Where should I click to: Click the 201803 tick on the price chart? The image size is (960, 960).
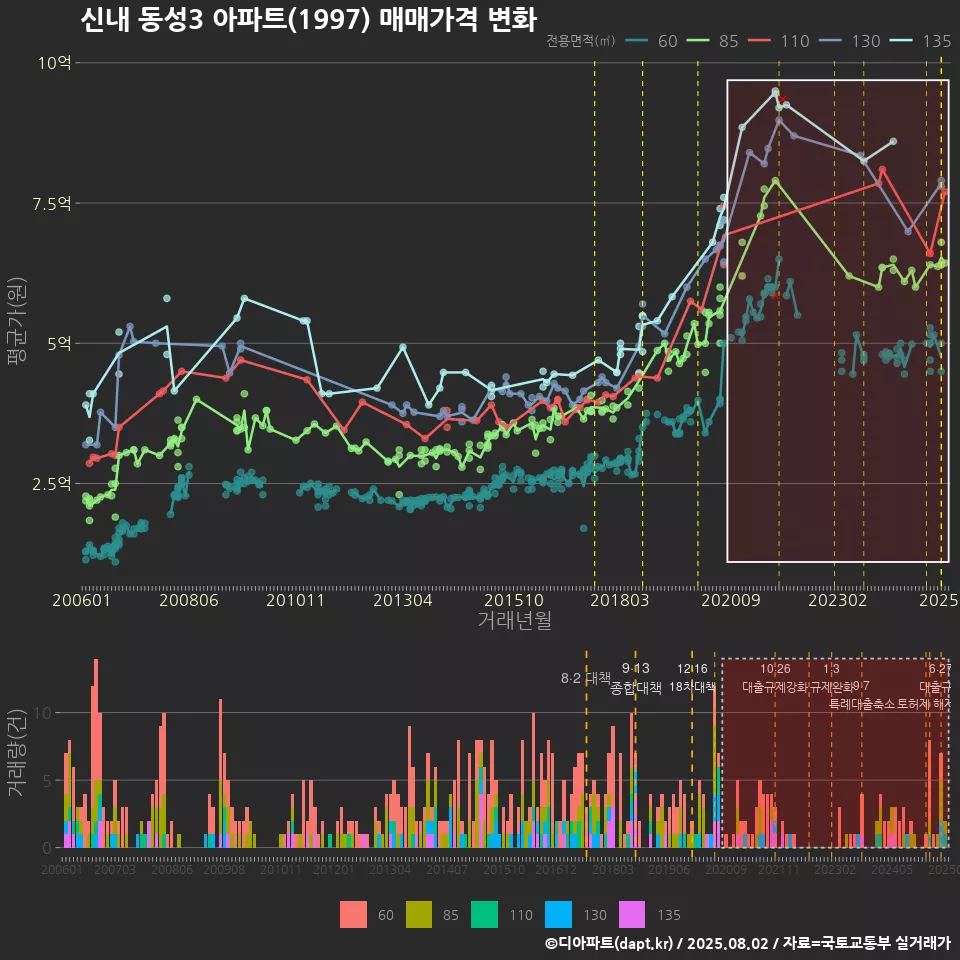point(620,600)
